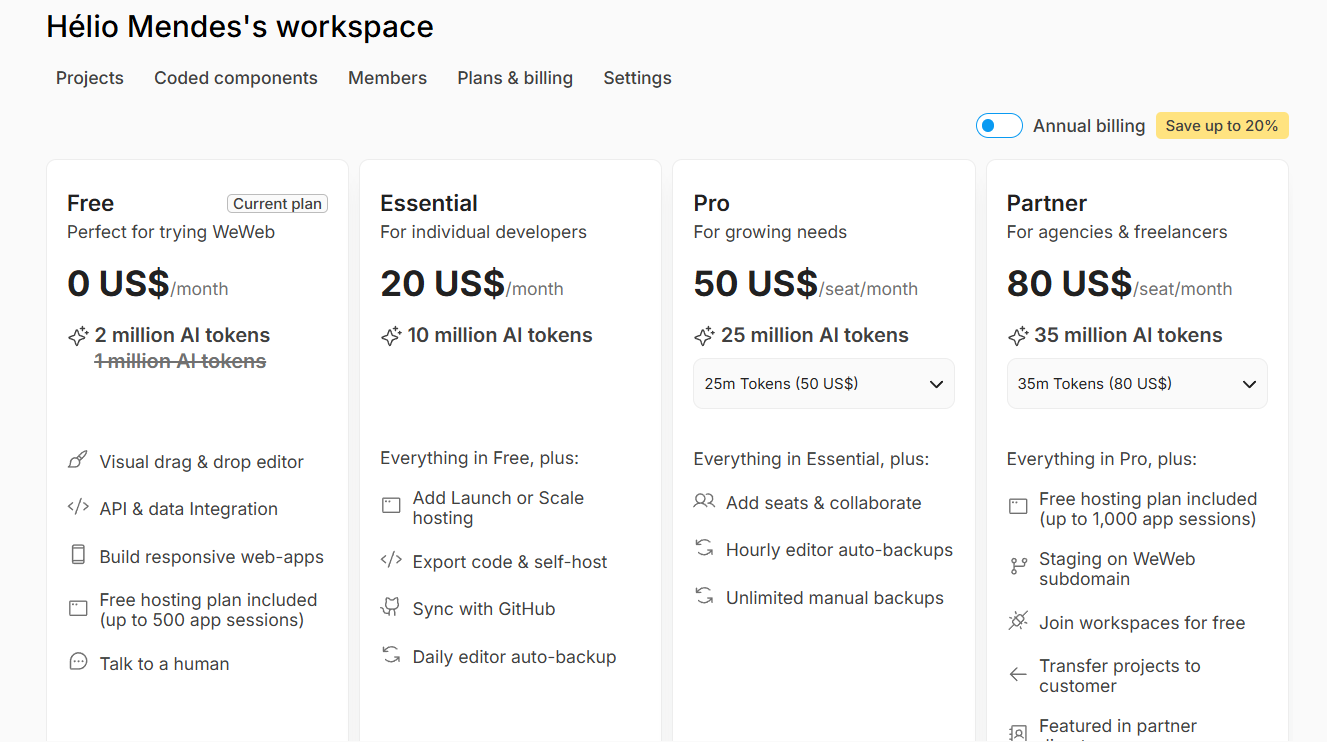Image resolution: width=1327 pixels, height=742 pixels.
Task: Click the left arrow icon beside Transfer projects to customer
Action: click(x=1018, y=675)
